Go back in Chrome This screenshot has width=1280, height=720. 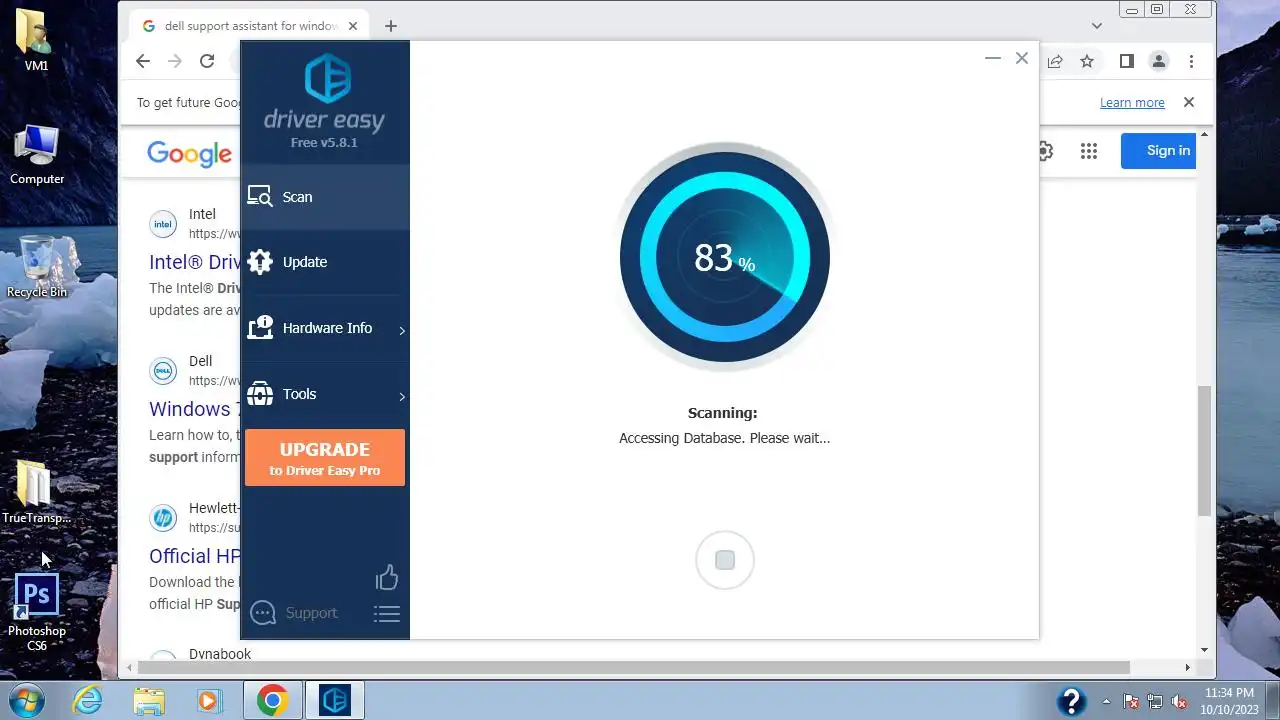143,61
